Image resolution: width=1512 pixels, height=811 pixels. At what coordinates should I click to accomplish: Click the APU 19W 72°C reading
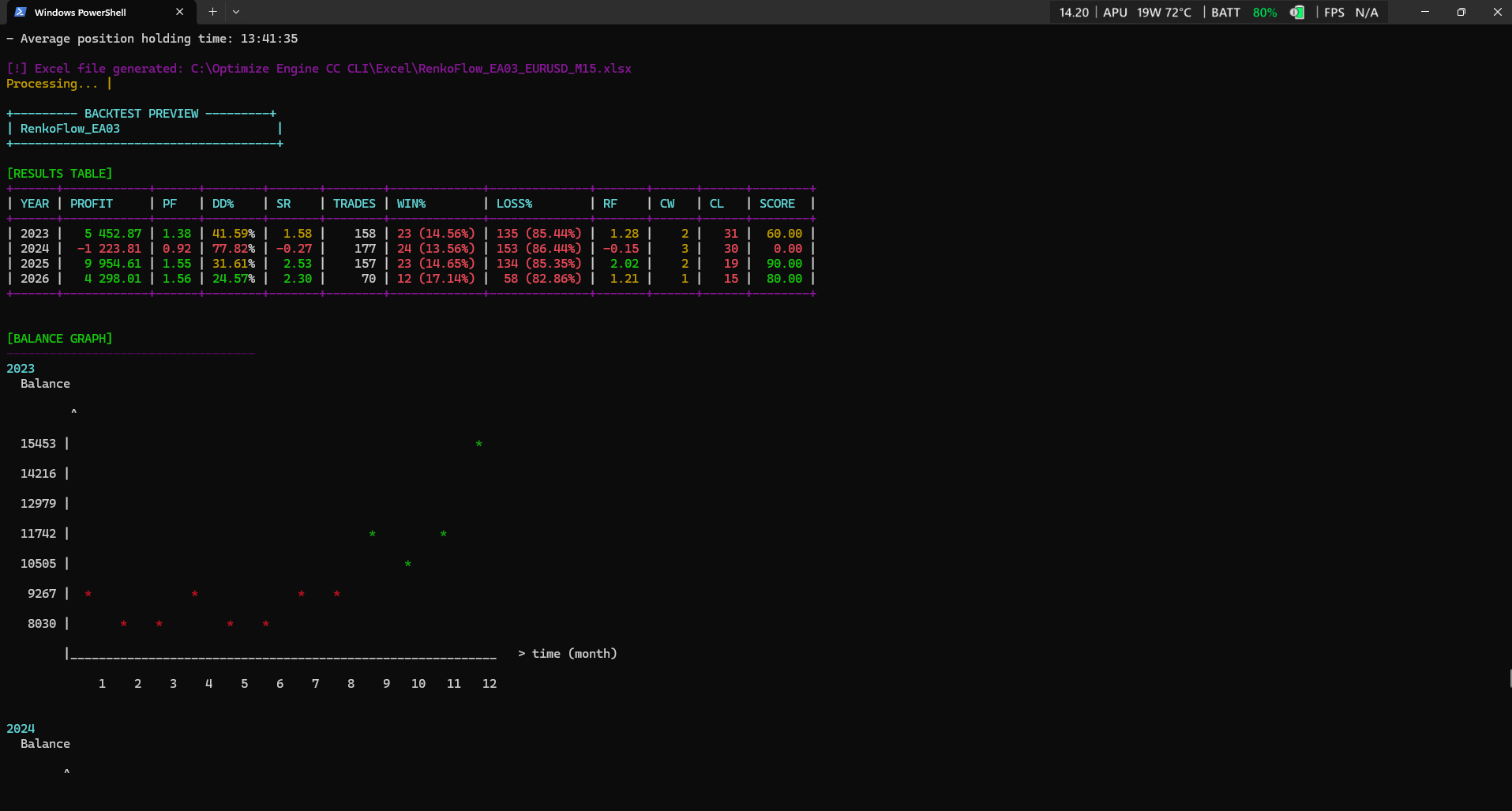(1147, 12)
